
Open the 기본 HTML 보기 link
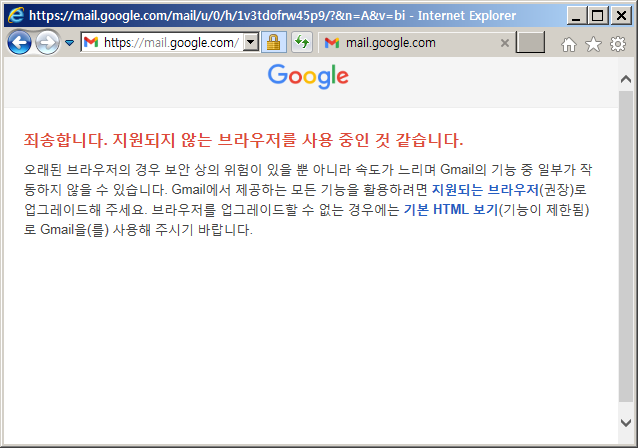click(451, 210)
